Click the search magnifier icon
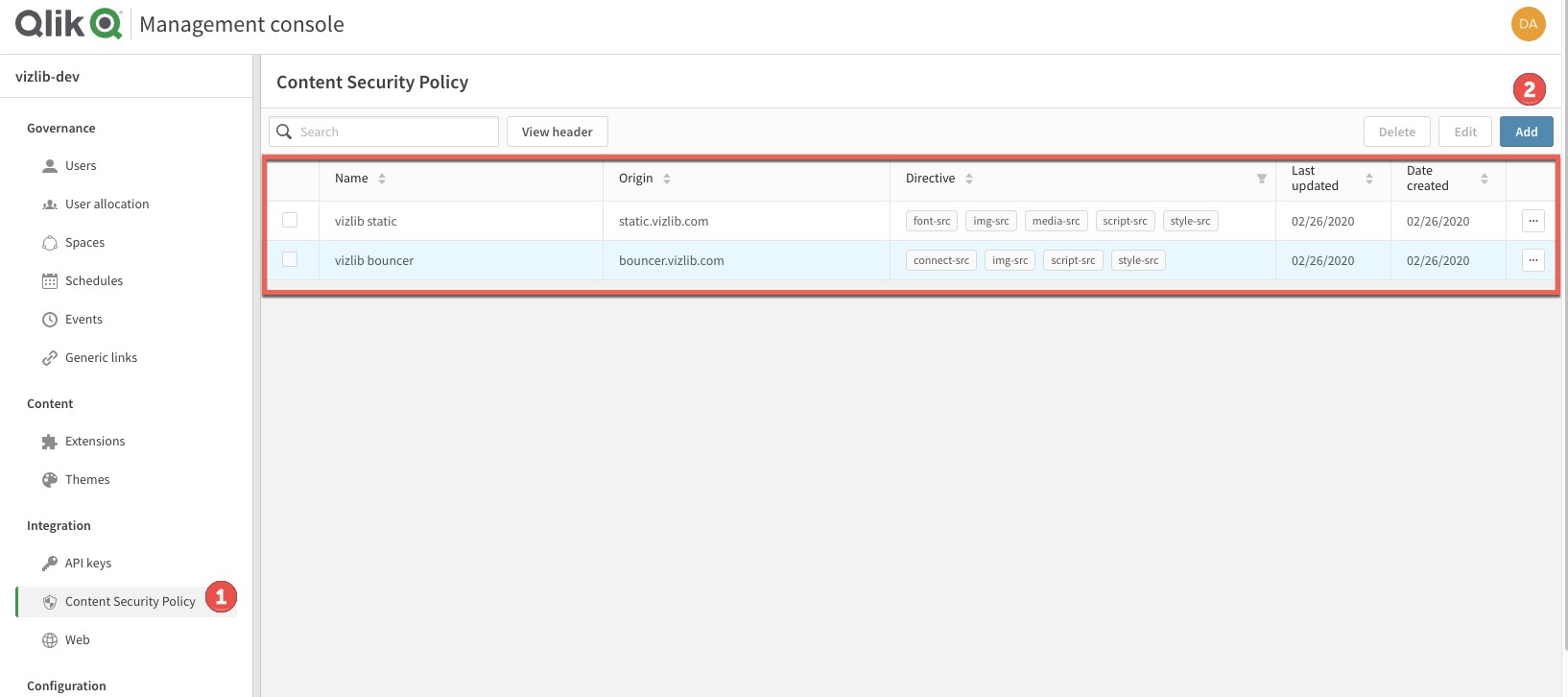1568x697 pixels. [284, 132]
